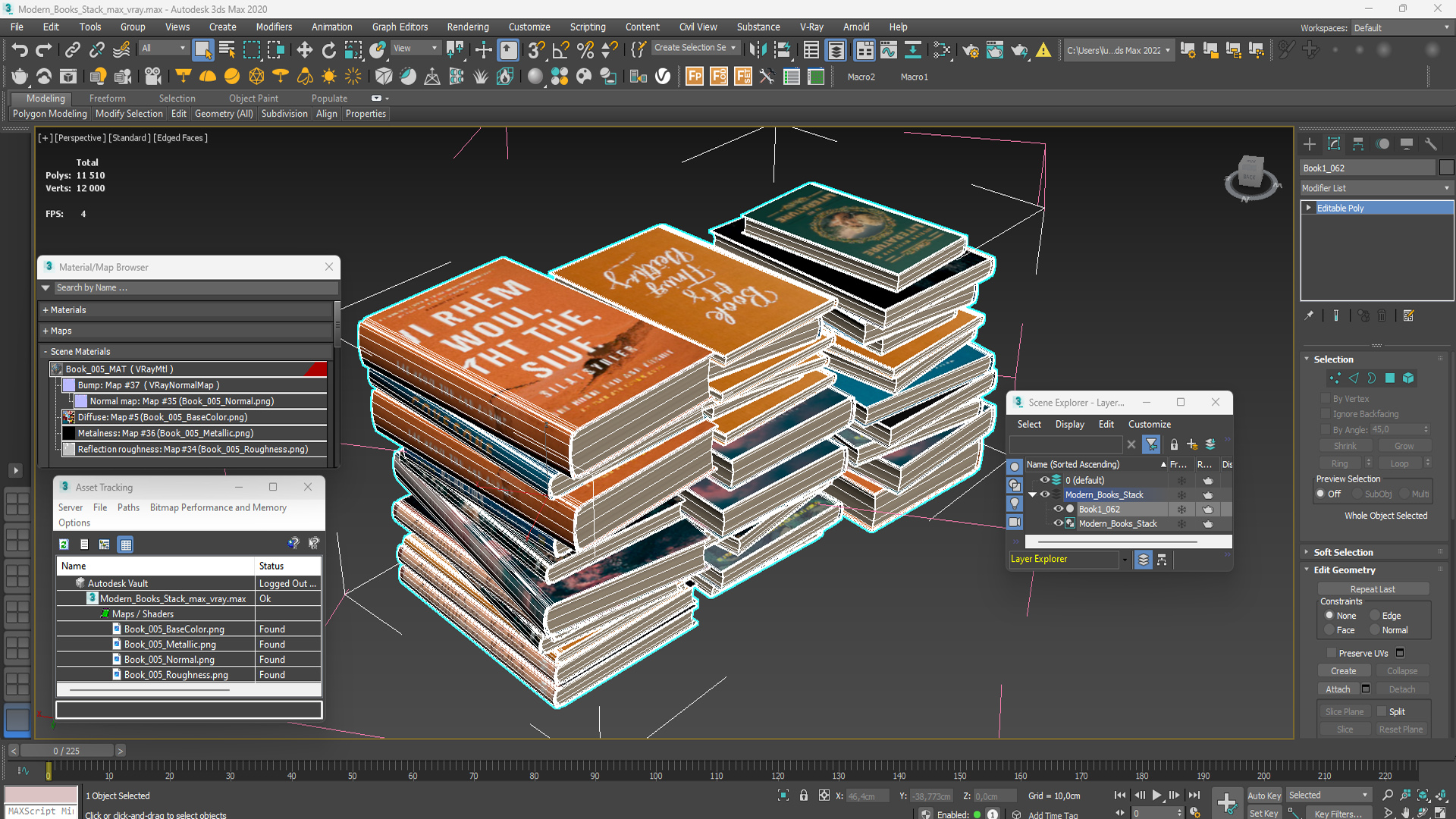Viewport: 1456px width, 819px height.
Task: Select Vertex sub-object level icon
Action: tap(1335, 378)
